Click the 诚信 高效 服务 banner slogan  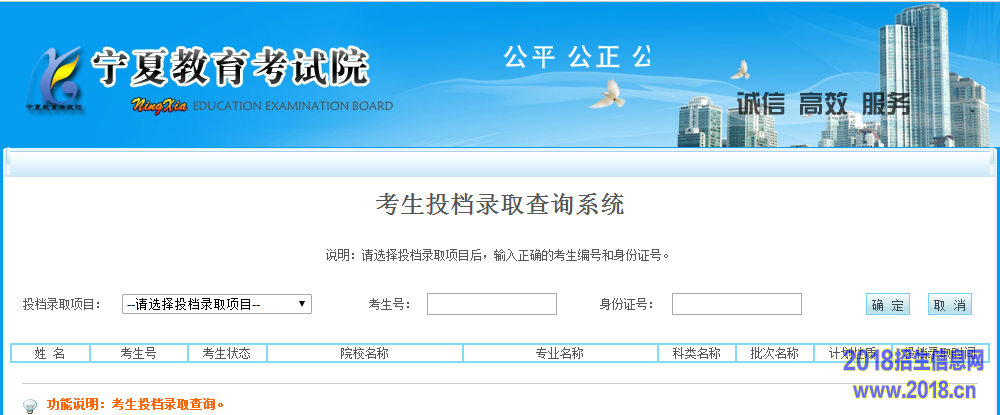[823, 103]
